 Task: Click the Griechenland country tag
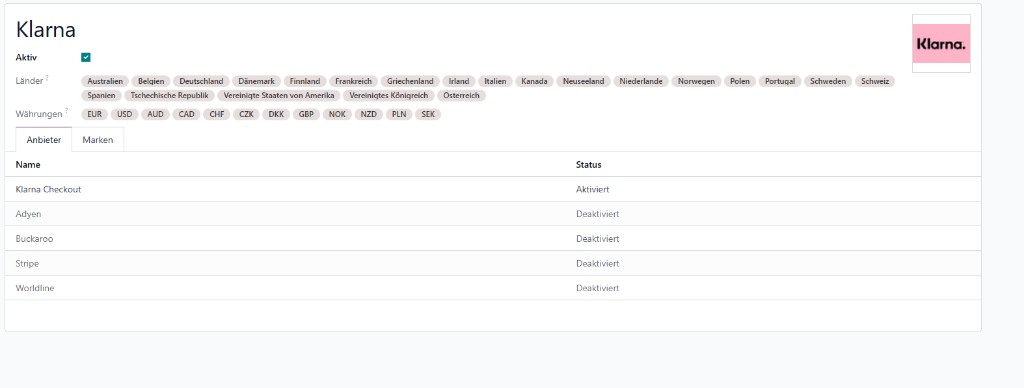pyautogui.click(x=410, y=82)
